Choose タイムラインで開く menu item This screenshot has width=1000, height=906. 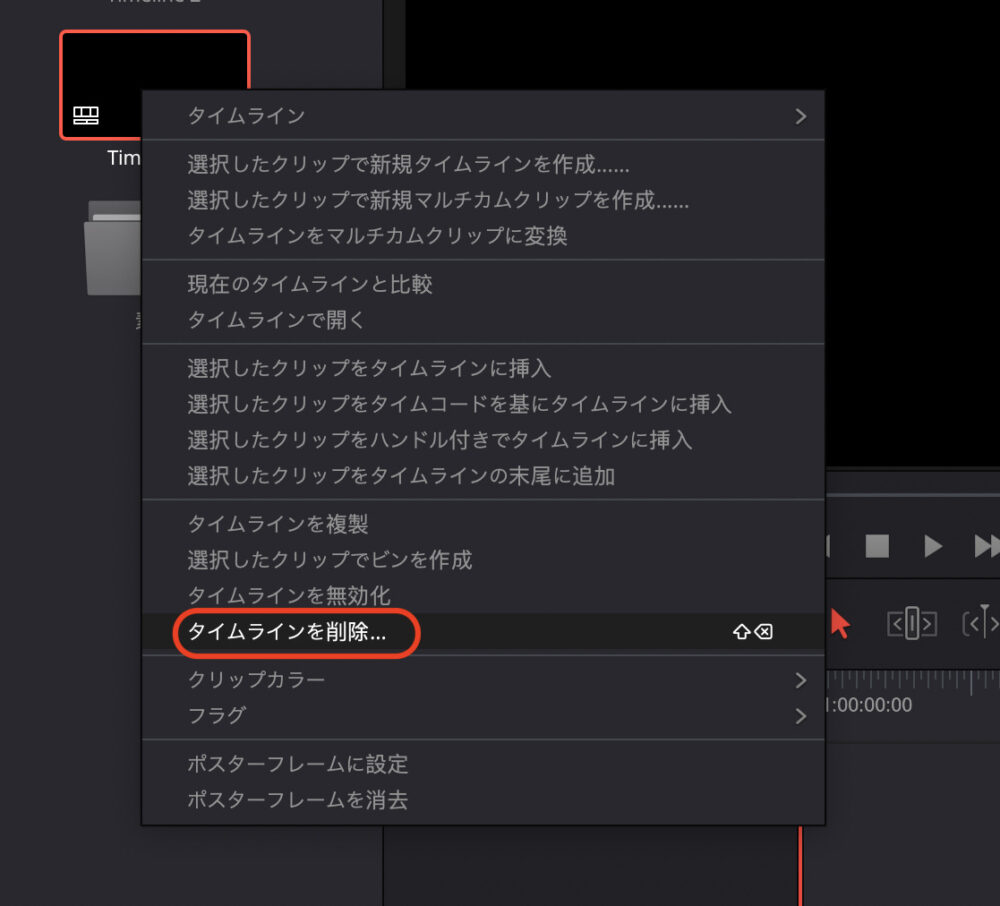pyautogui.click(x=277, y=320)
